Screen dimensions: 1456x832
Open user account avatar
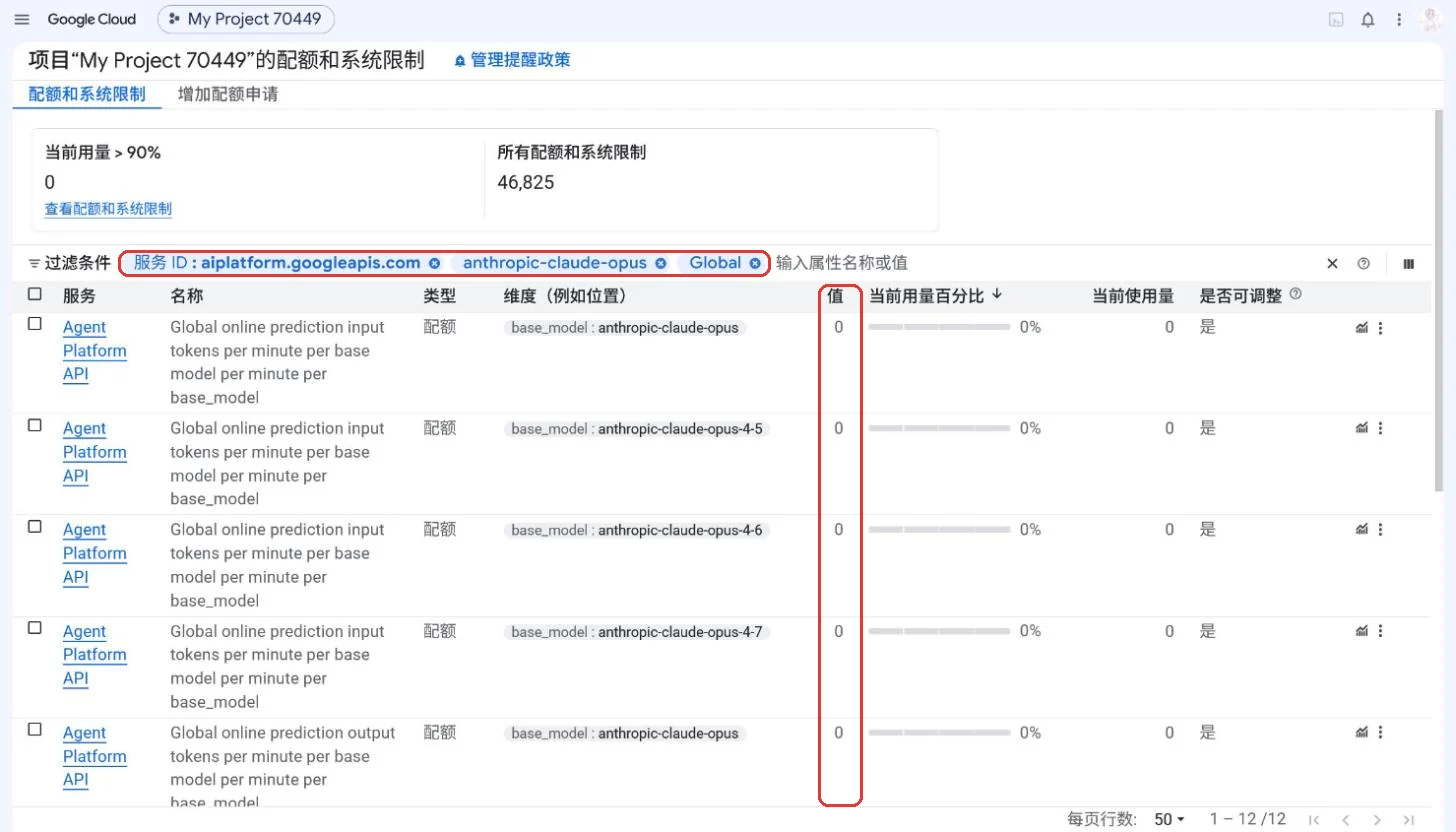(x=1431, y=19)
